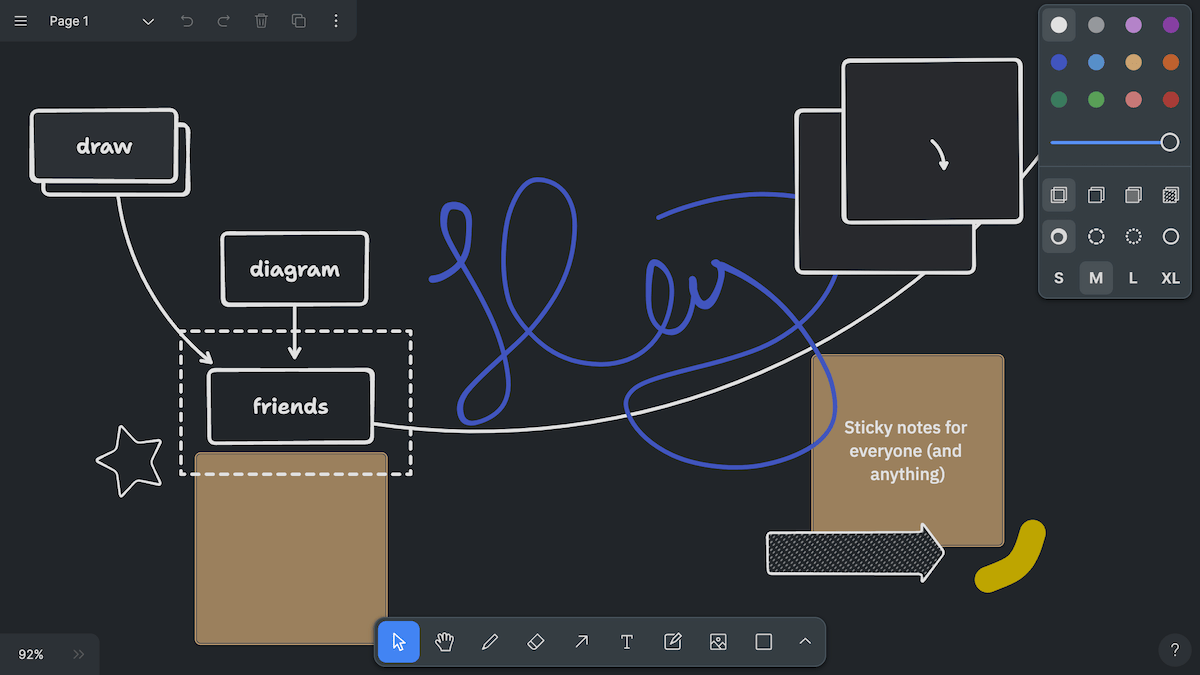The width and height of the screenshot is (1200, 675).
Task: Select the Text tool
Action: point(627,642)
